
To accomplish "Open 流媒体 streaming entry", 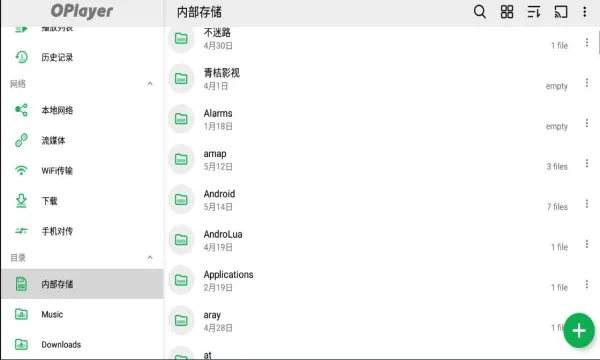I will pos(82,140).
